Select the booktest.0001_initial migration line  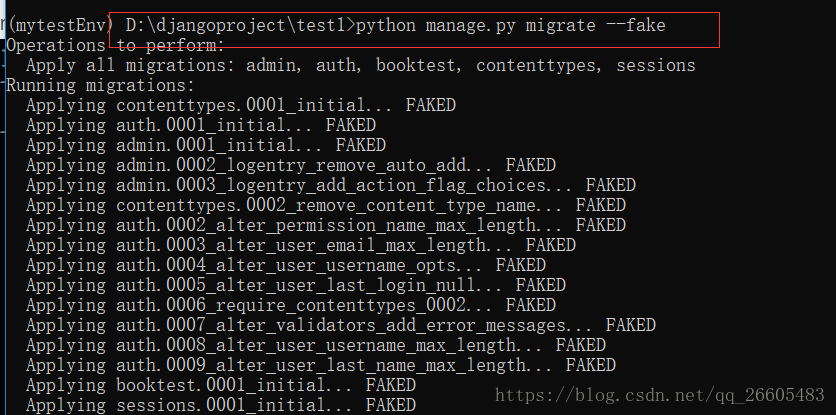(221, 385)
